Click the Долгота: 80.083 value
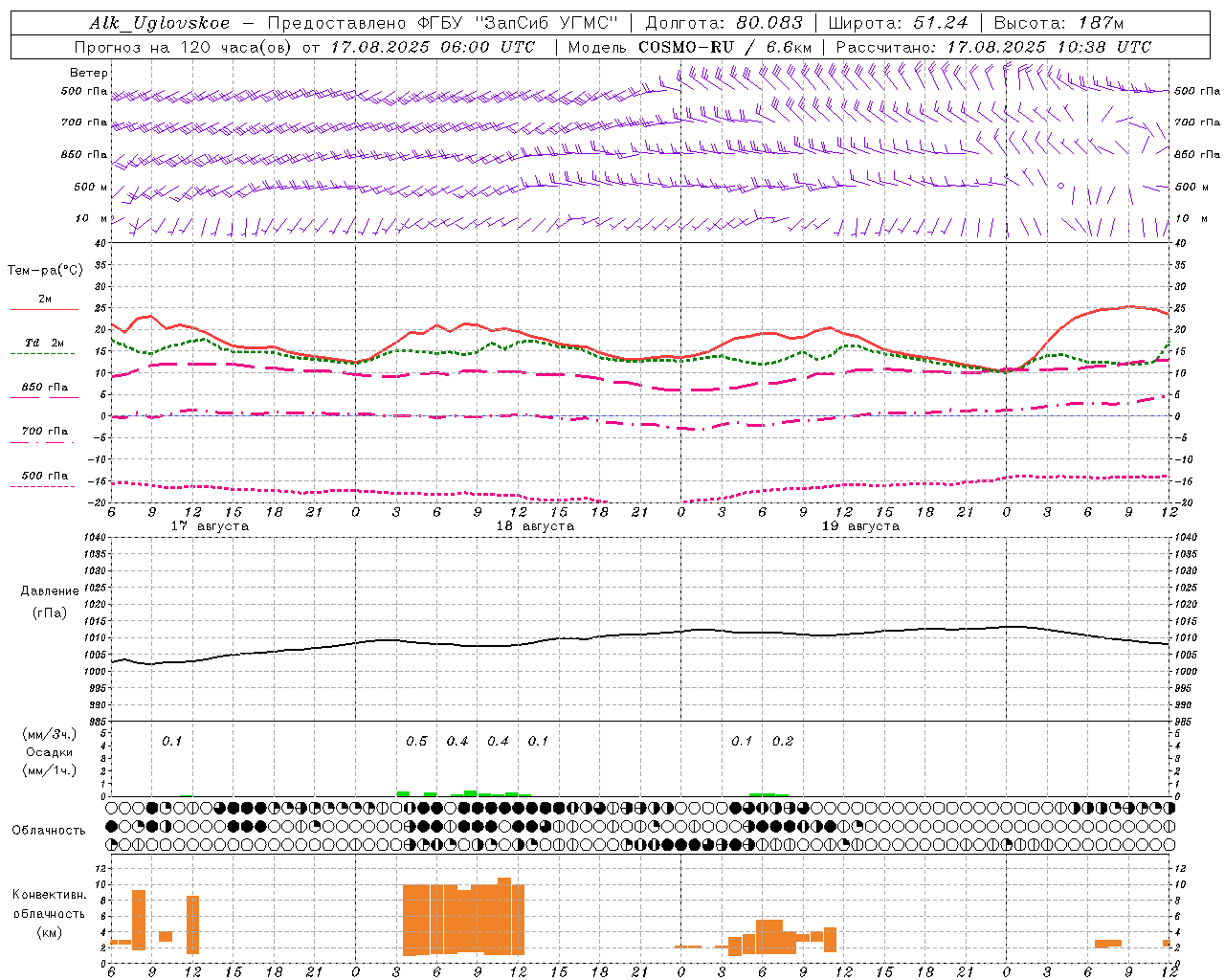Screen dimensions: 1225x980 click(x=724, y=23)
